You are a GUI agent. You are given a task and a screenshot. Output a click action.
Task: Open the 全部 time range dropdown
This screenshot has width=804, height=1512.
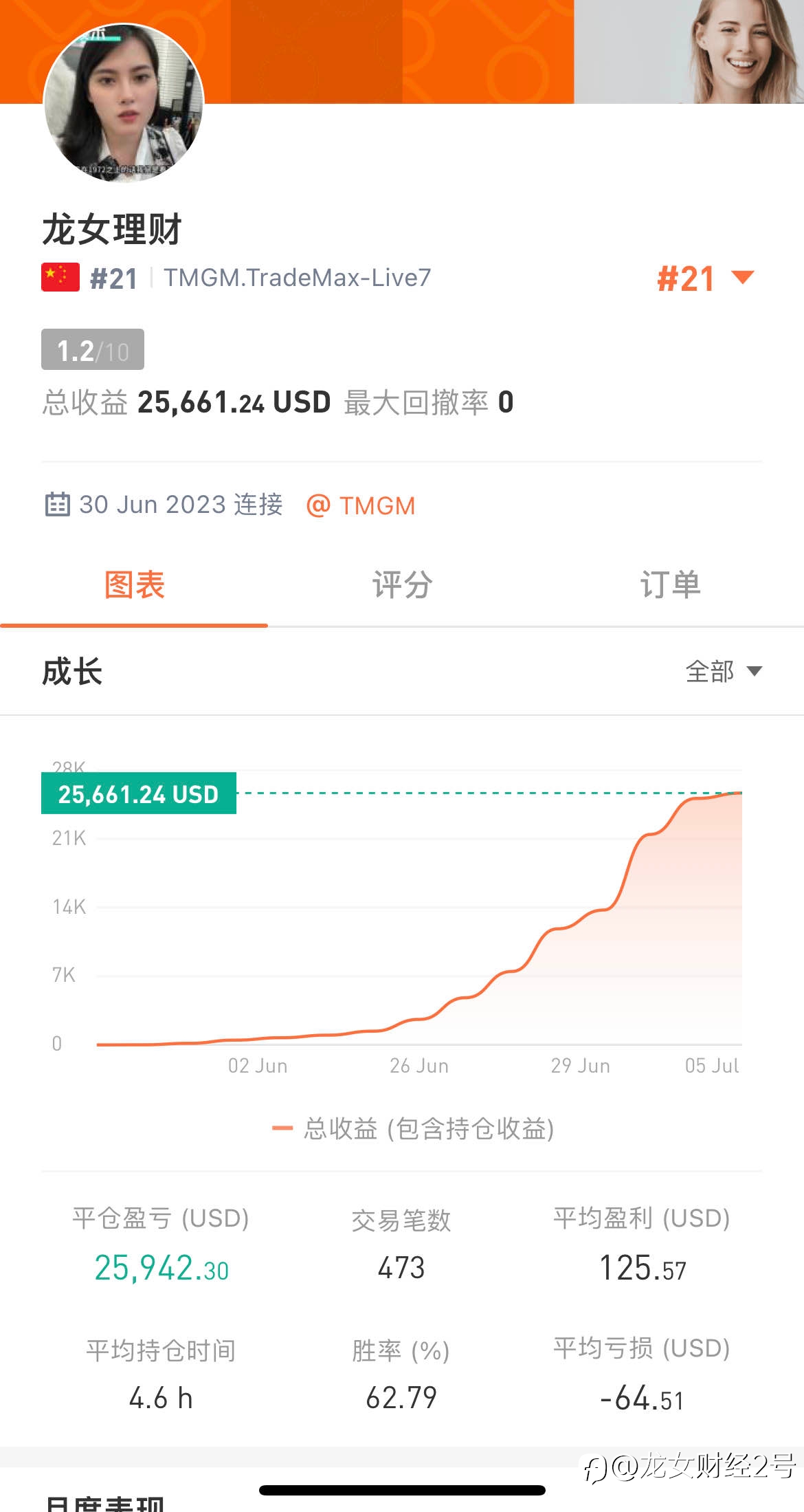724,671
